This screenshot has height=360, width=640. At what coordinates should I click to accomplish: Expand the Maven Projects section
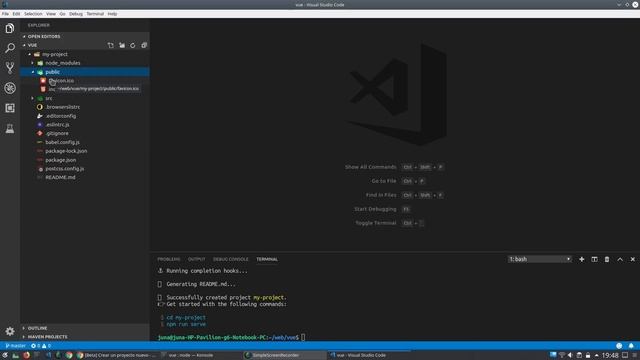85,337
